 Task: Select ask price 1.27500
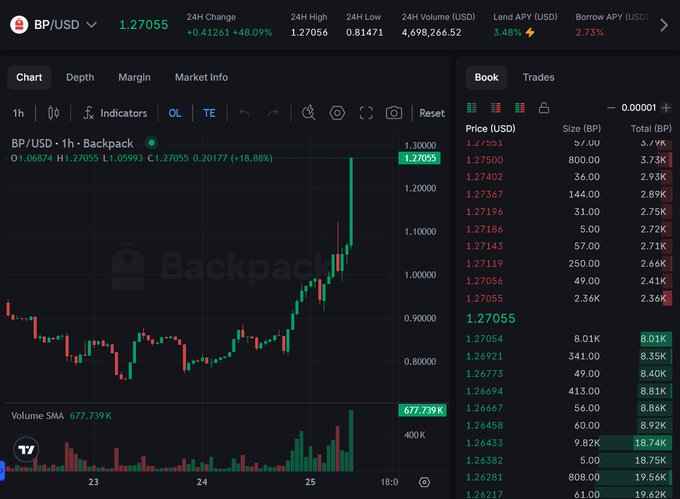tap(484, 160)
